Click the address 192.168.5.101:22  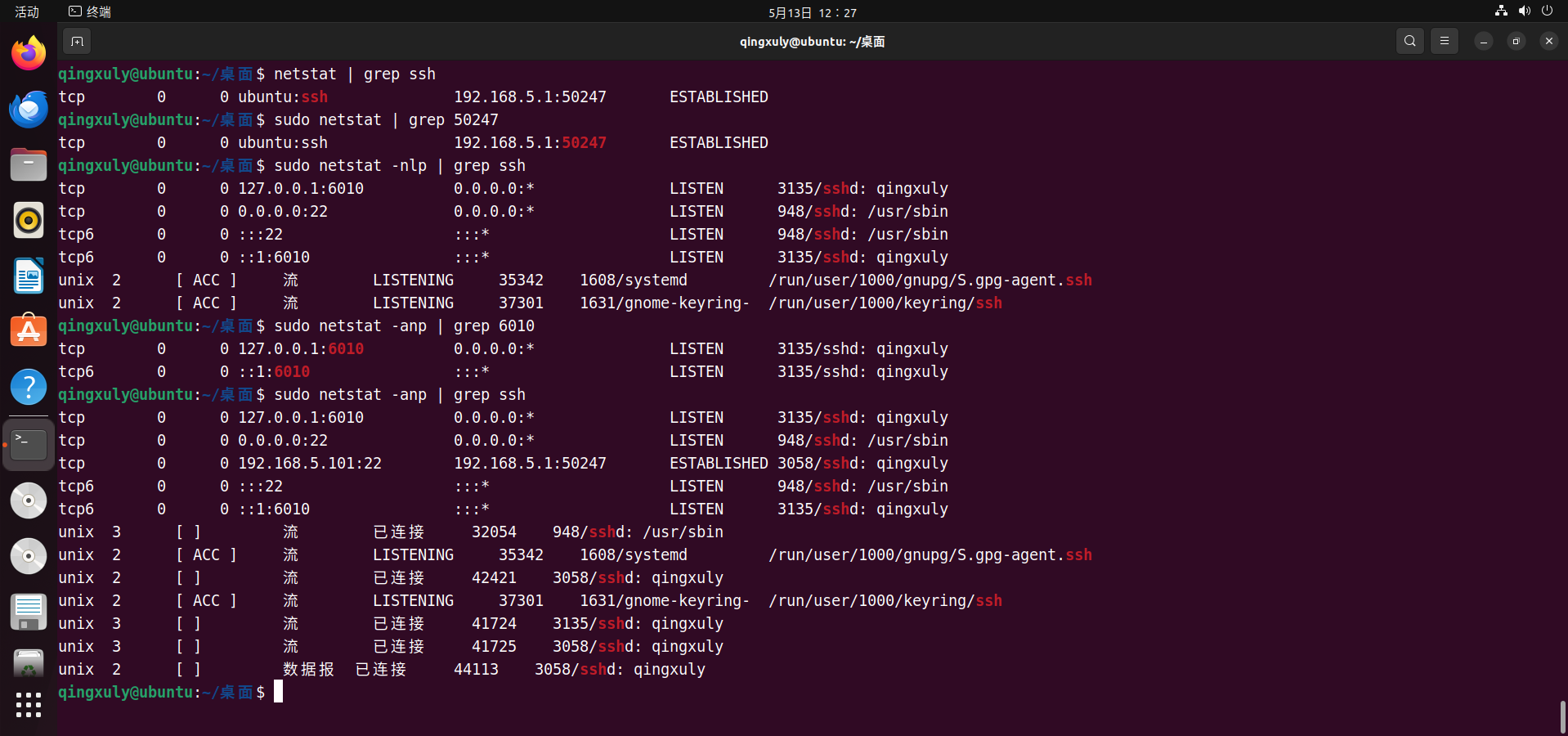310,463
